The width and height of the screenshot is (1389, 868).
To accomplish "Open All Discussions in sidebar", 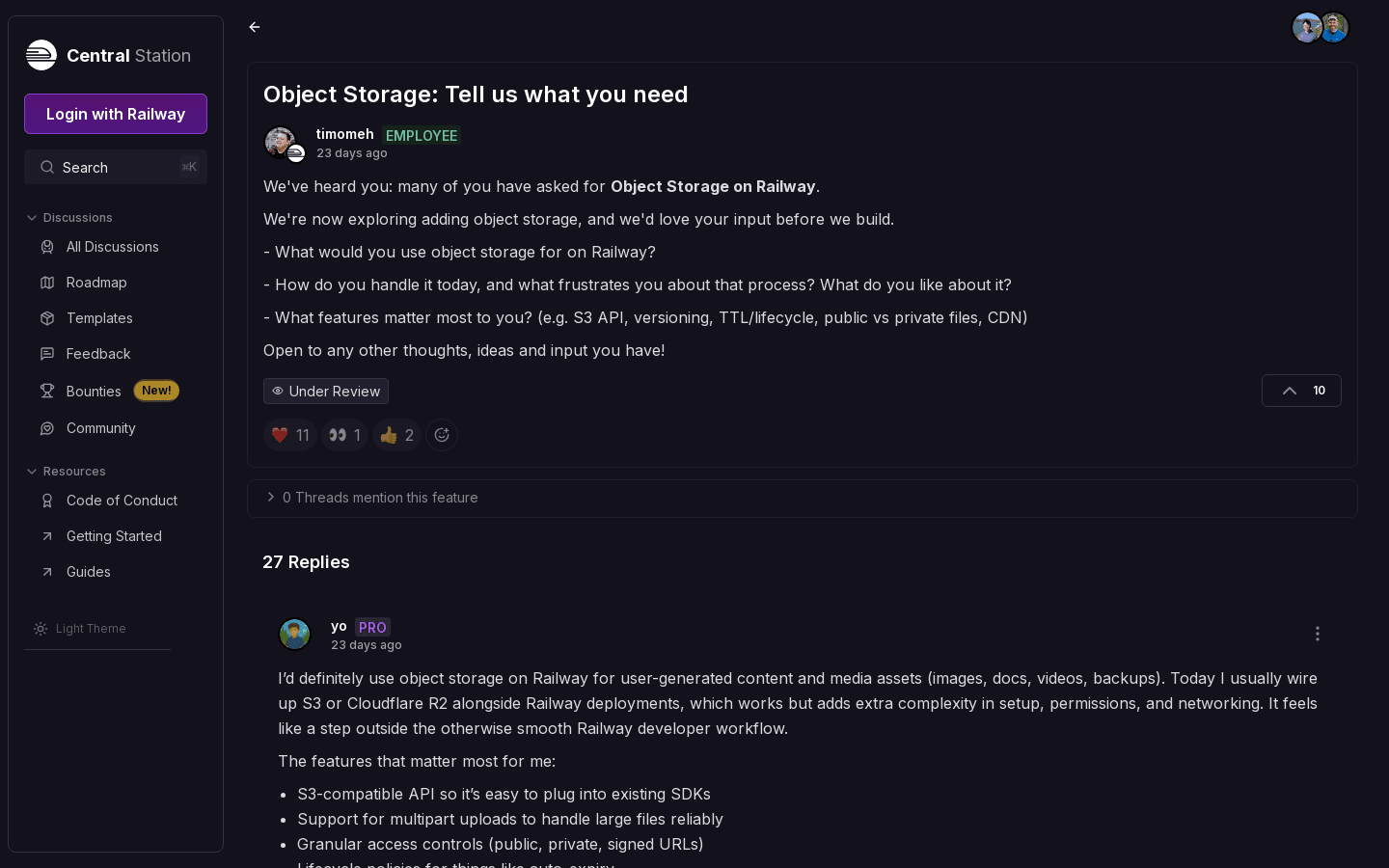I will pyautogui.click(x=112, y=247).
